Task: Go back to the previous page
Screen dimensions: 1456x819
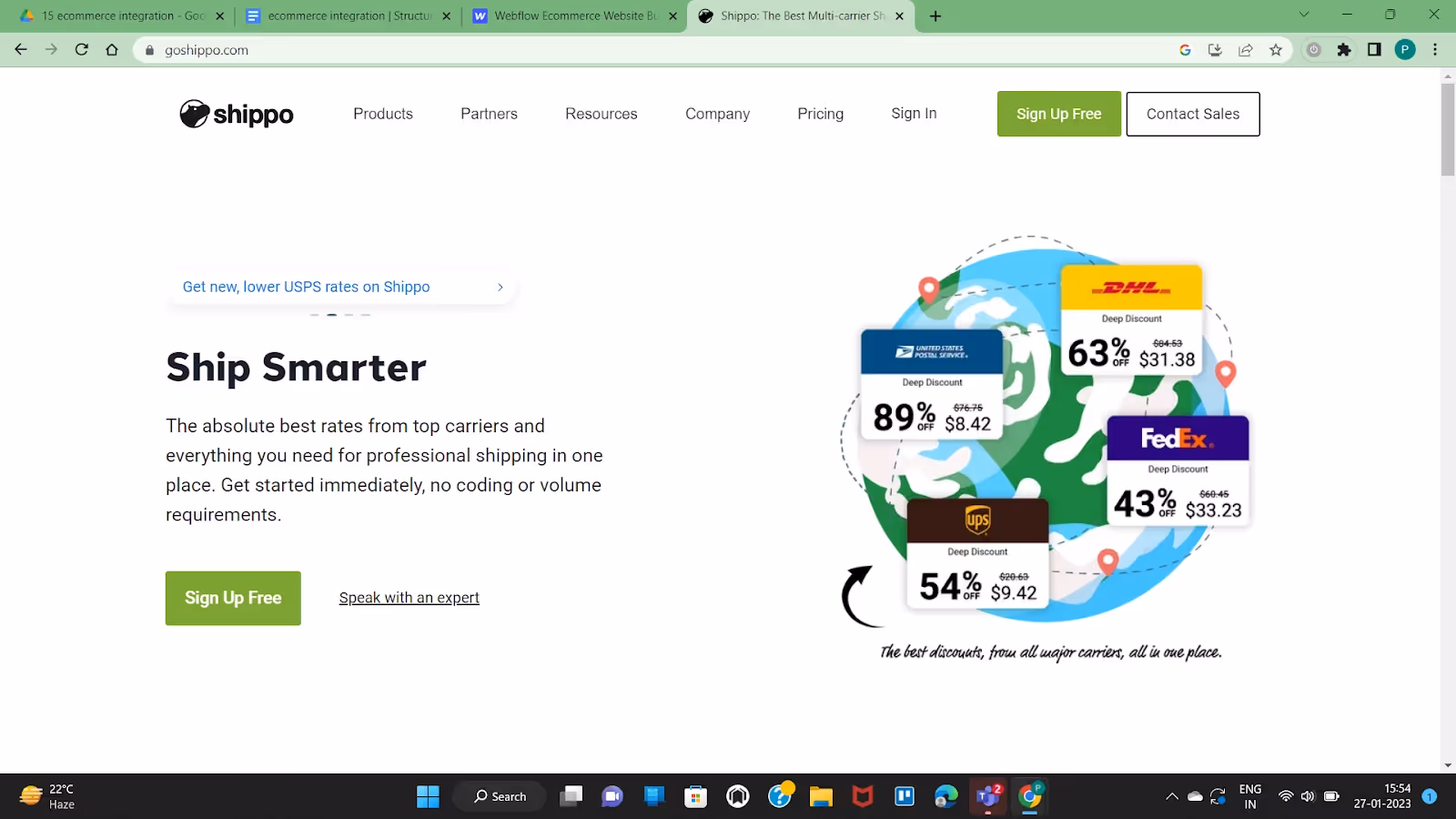Action: [x=21, y=50]
